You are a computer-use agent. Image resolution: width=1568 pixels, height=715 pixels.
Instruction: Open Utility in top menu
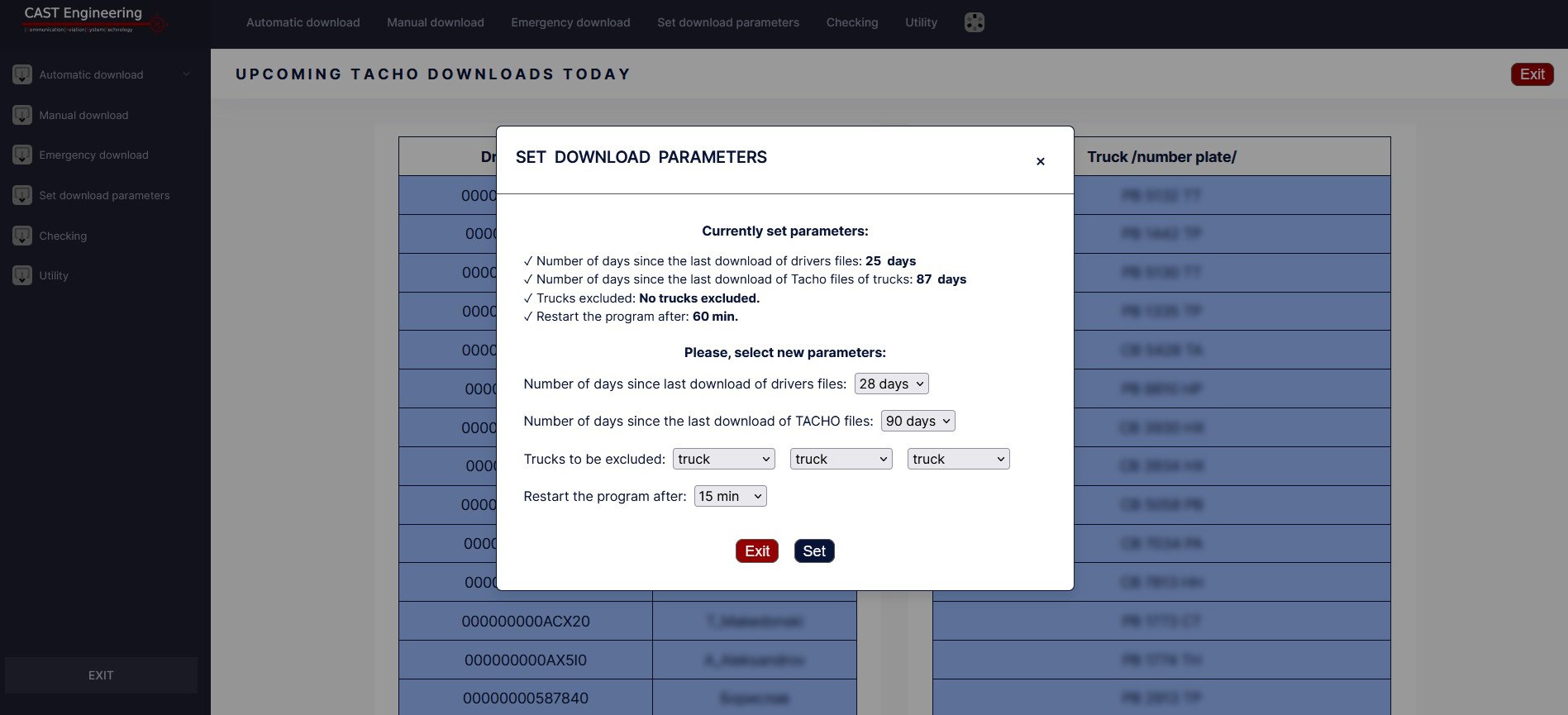[921, 22]
